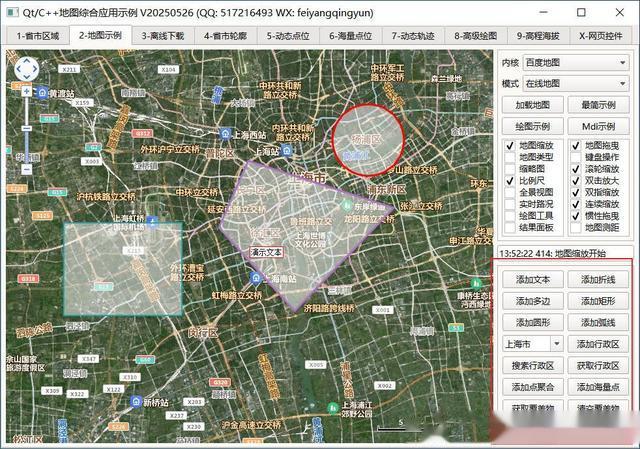Screen dimensions: 640x449
Task: Uncheck the 惯性拖曳 option
Action: [x=576, y=216]
